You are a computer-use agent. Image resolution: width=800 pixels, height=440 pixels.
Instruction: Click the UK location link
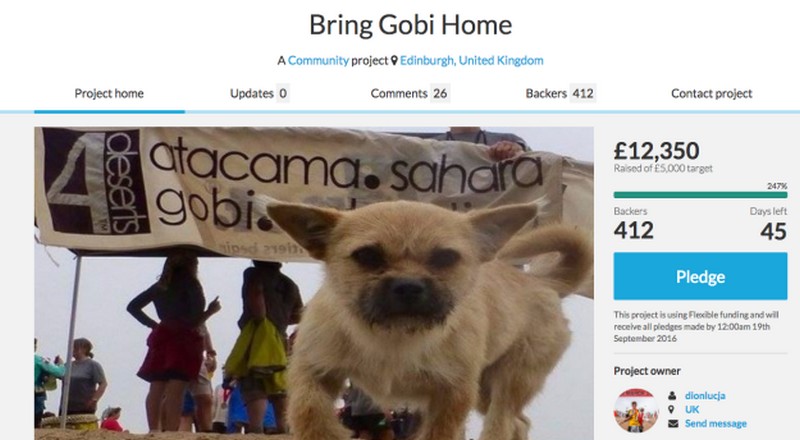(692, 409)
